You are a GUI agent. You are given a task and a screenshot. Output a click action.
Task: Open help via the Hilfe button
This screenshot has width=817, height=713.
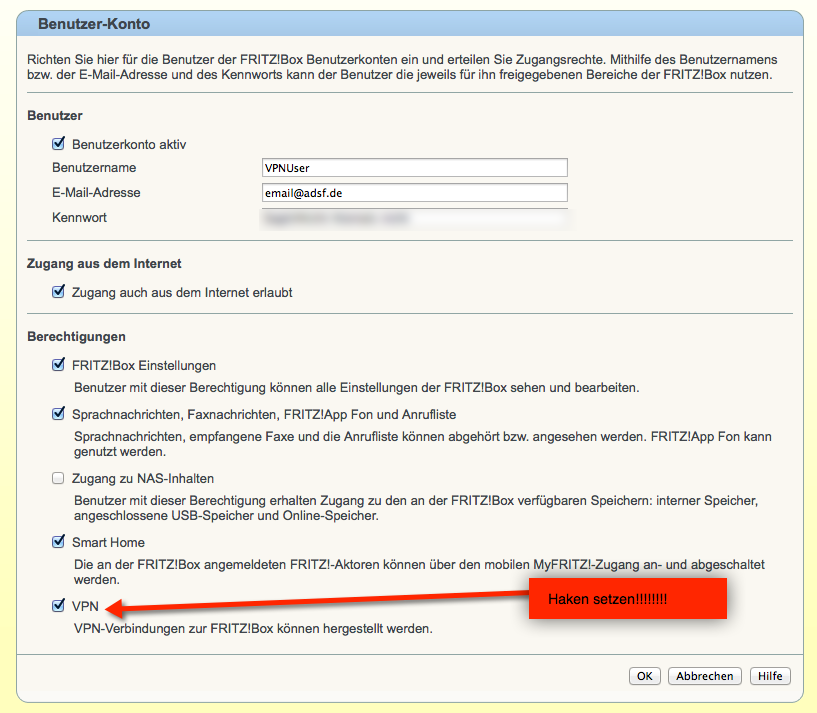(x=770, y=676)
